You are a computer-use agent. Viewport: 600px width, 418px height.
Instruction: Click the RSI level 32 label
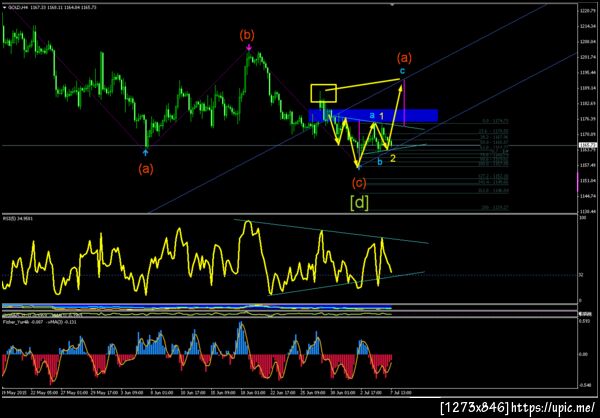click(581, 275)
